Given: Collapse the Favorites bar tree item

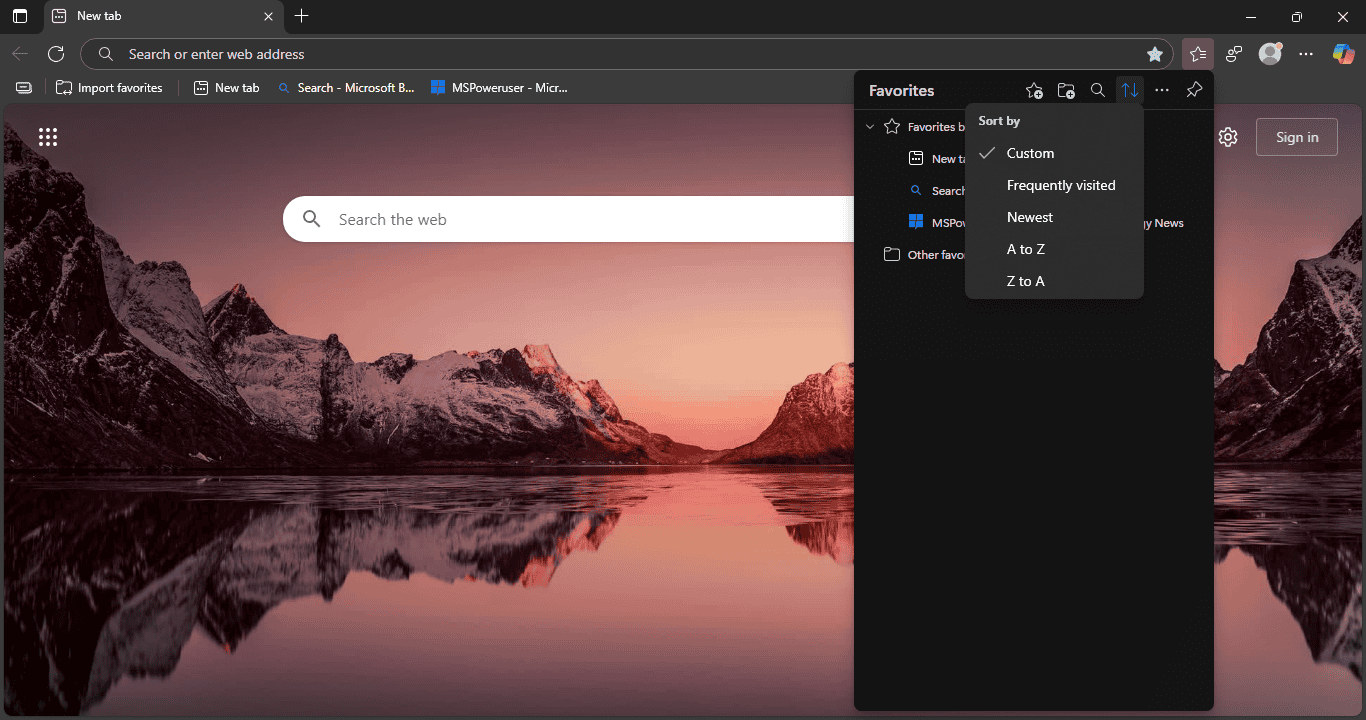Looking at the screenshot, I should [x=869, y=126].
